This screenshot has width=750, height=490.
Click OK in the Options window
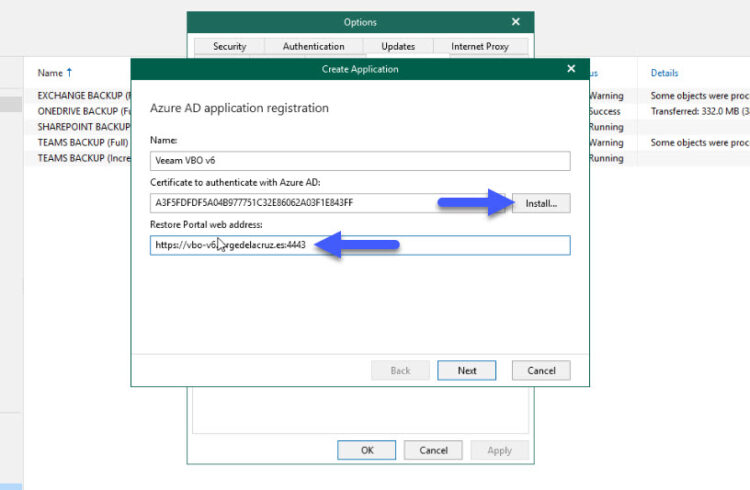coord(367,450)
